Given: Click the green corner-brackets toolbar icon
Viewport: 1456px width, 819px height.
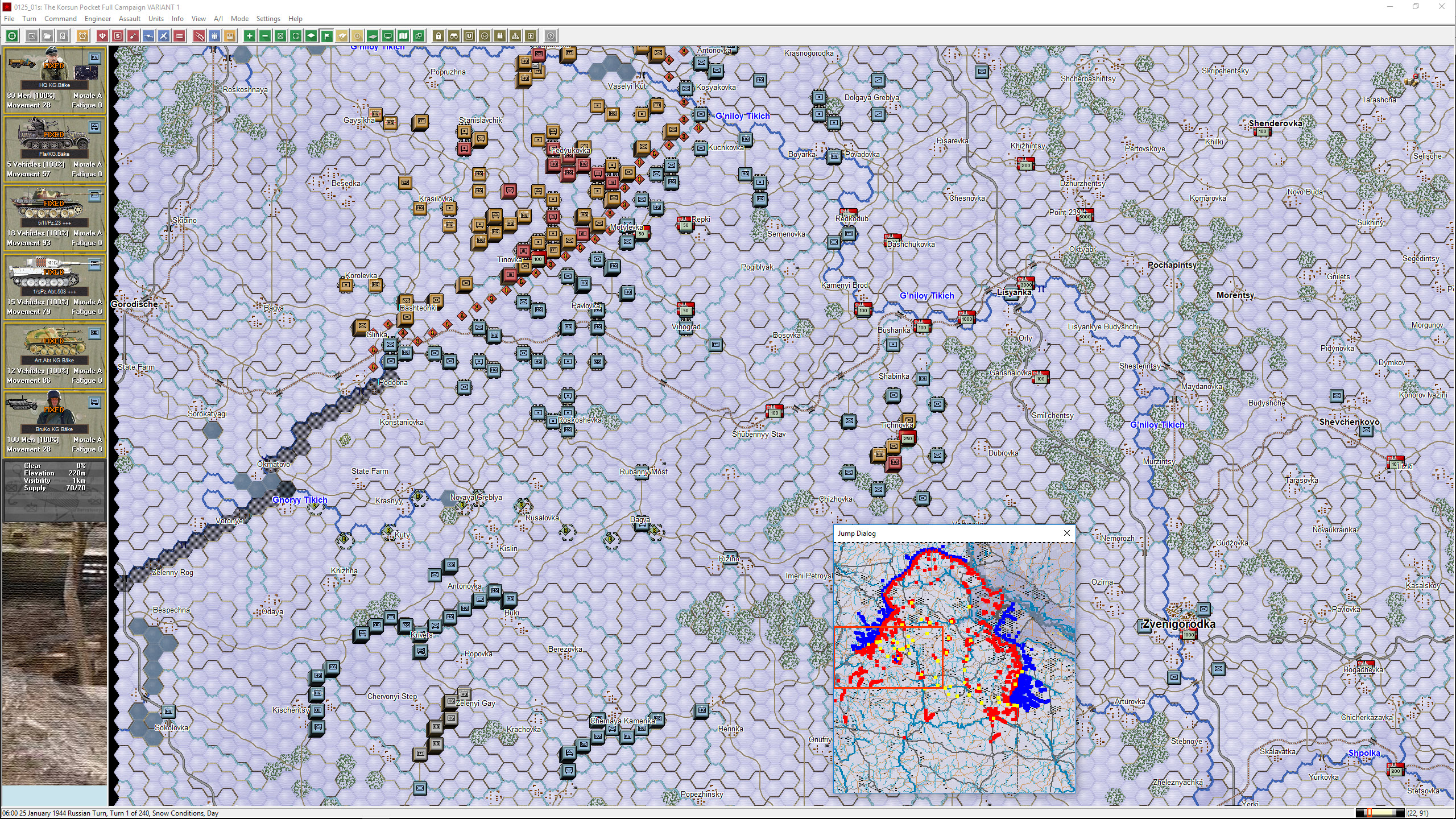Looking at the screenshot, I should pyautogui.click(x=296, y=36).
